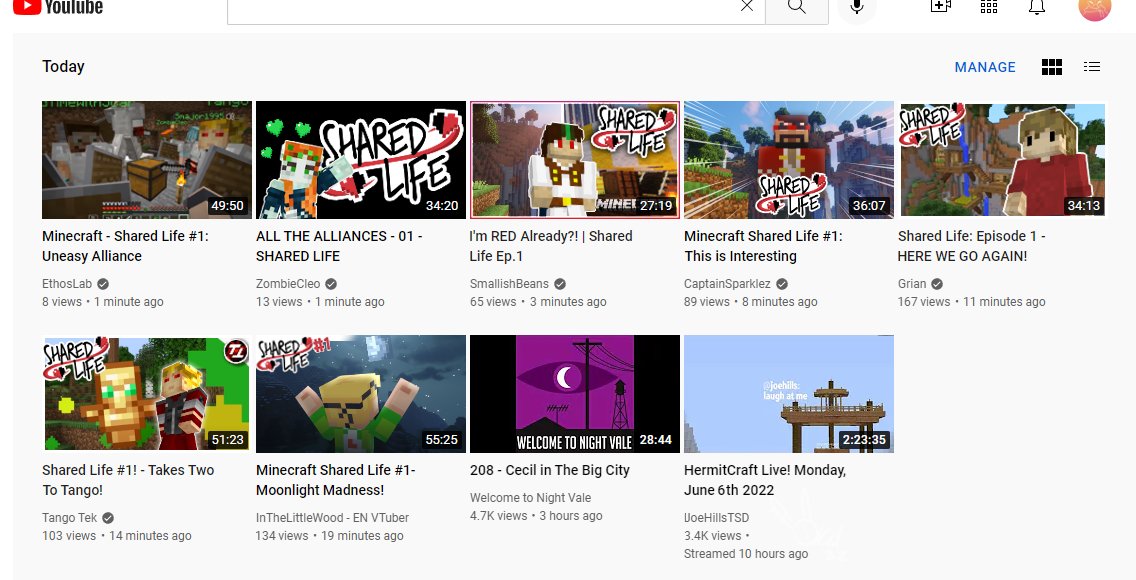Click title 'Shared Life #1! - Takes Two To Tango!'
Viewport: 1136px width, 580px height.
coord(128,480)
